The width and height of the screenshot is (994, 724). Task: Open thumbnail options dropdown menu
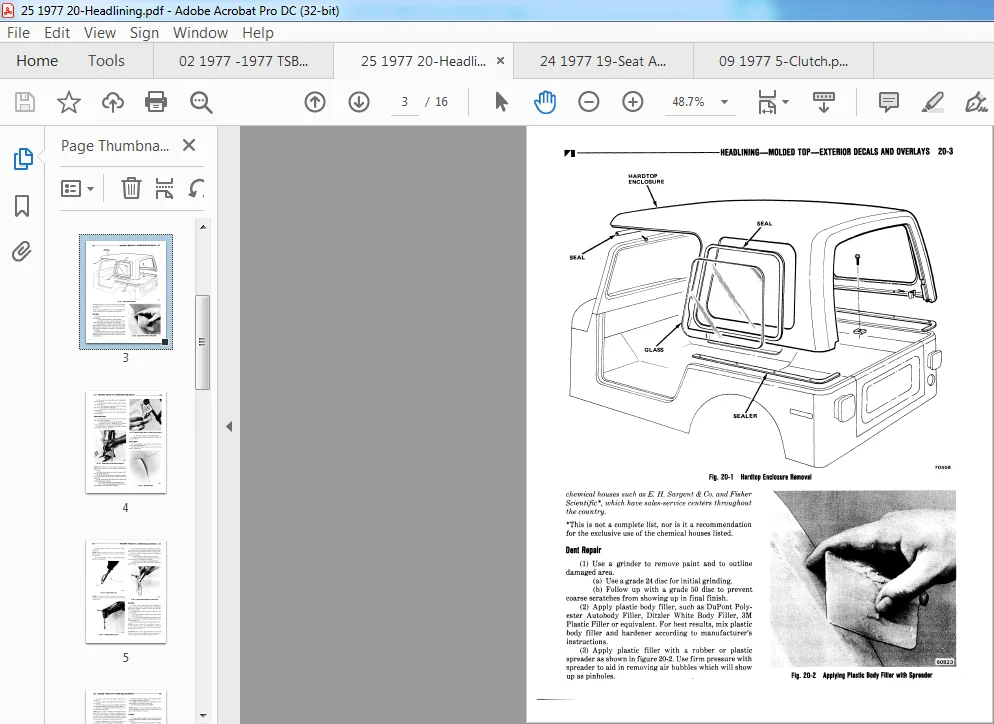click(x=77, y=188)
